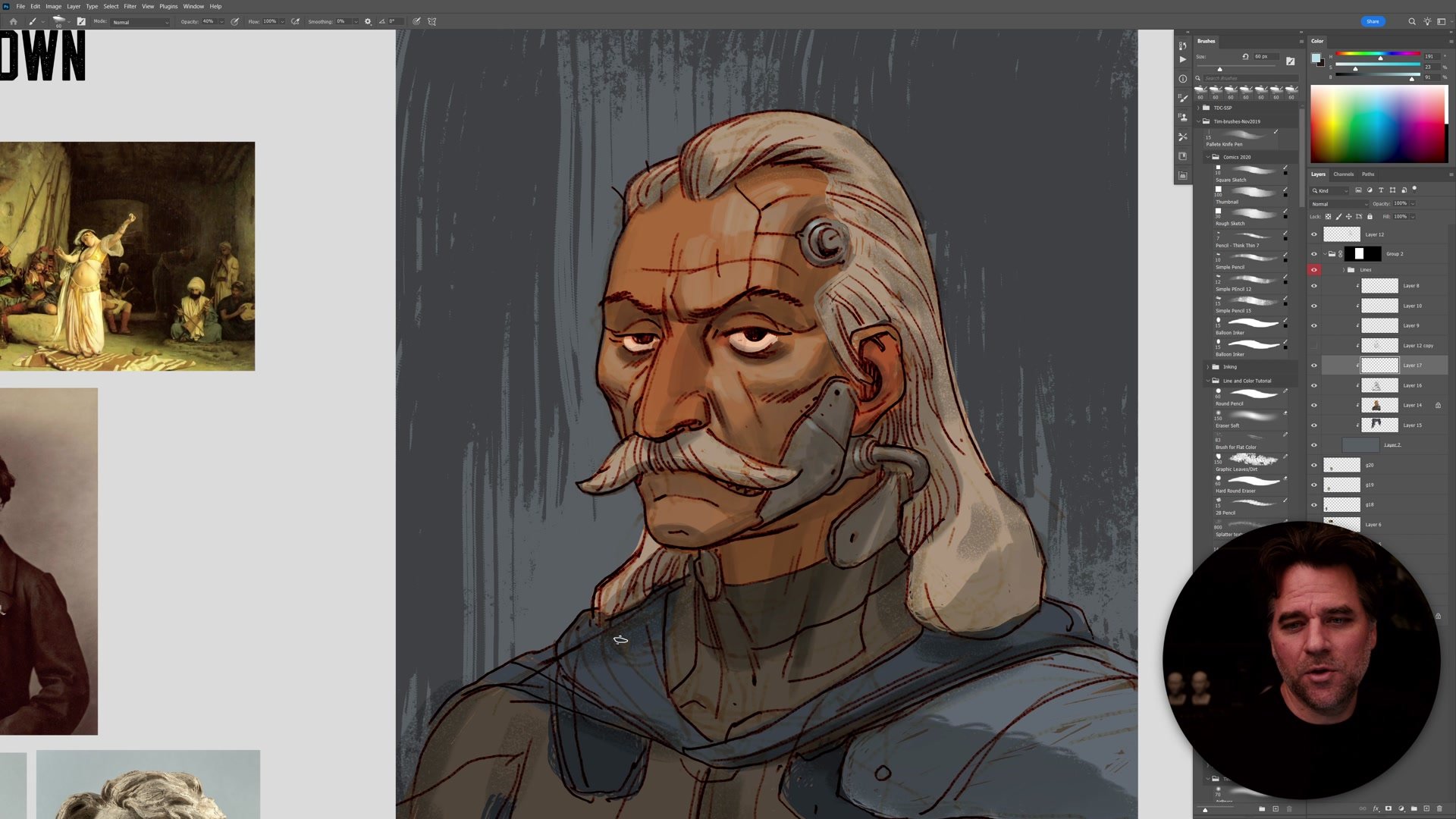Select the Round Pencil brush
The height and width of the screenshot is (819, 1456).
click(x=1250, y=397)
